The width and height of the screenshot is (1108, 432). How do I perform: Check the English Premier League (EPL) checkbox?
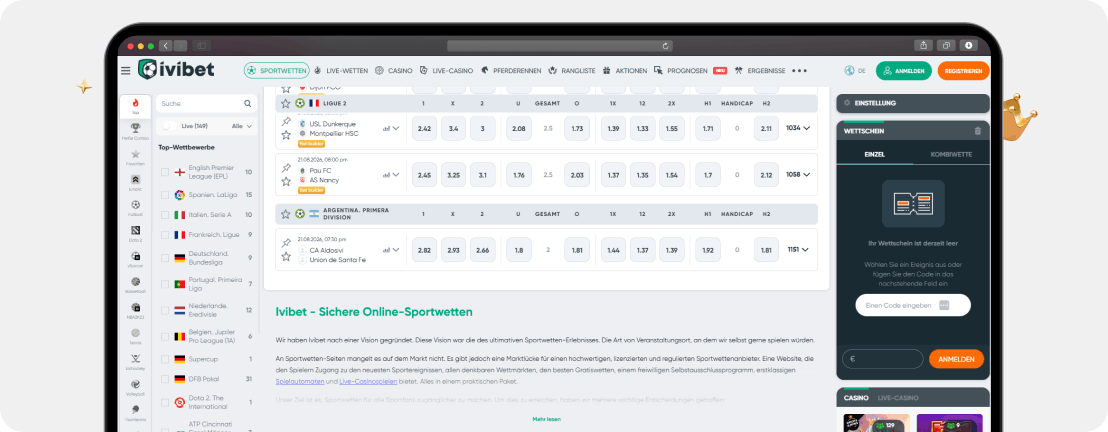tap(165, 172)
